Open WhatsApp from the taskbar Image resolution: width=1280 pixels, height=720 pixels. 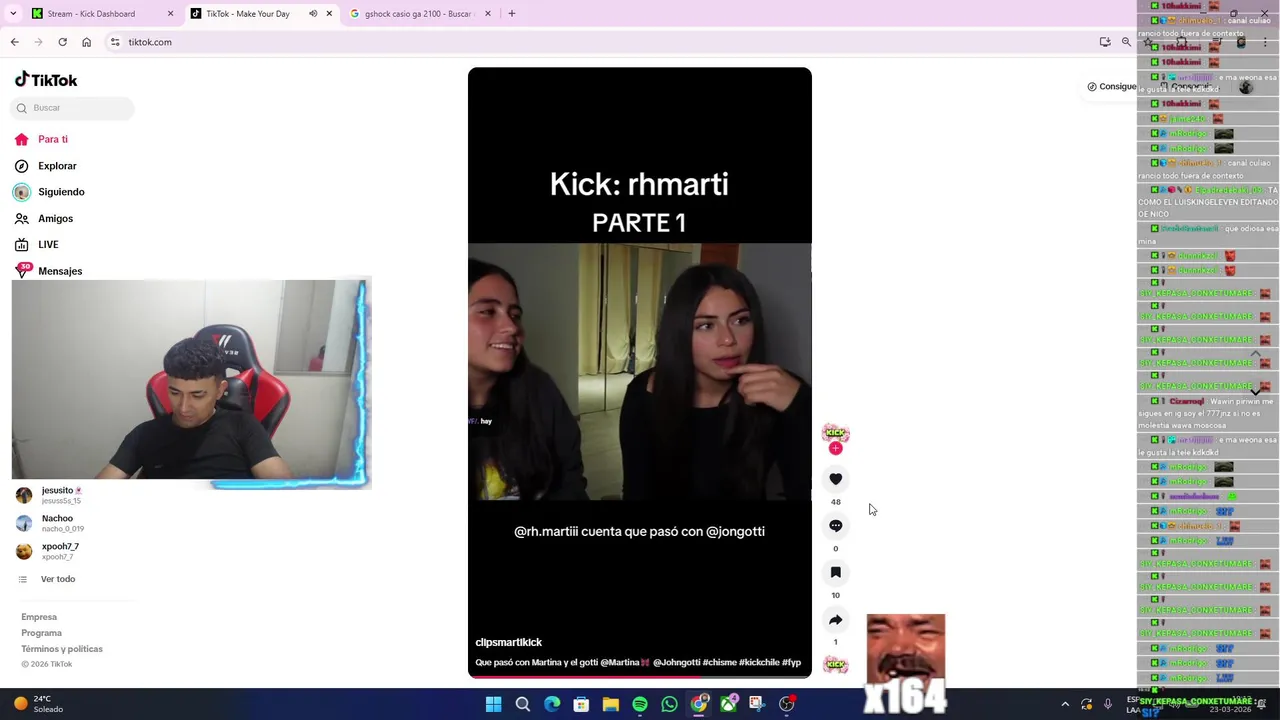point(669,704)
